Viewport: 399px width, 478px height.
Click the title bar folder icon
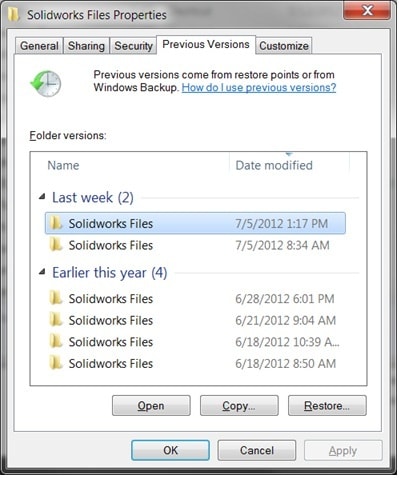click(13, 14)
